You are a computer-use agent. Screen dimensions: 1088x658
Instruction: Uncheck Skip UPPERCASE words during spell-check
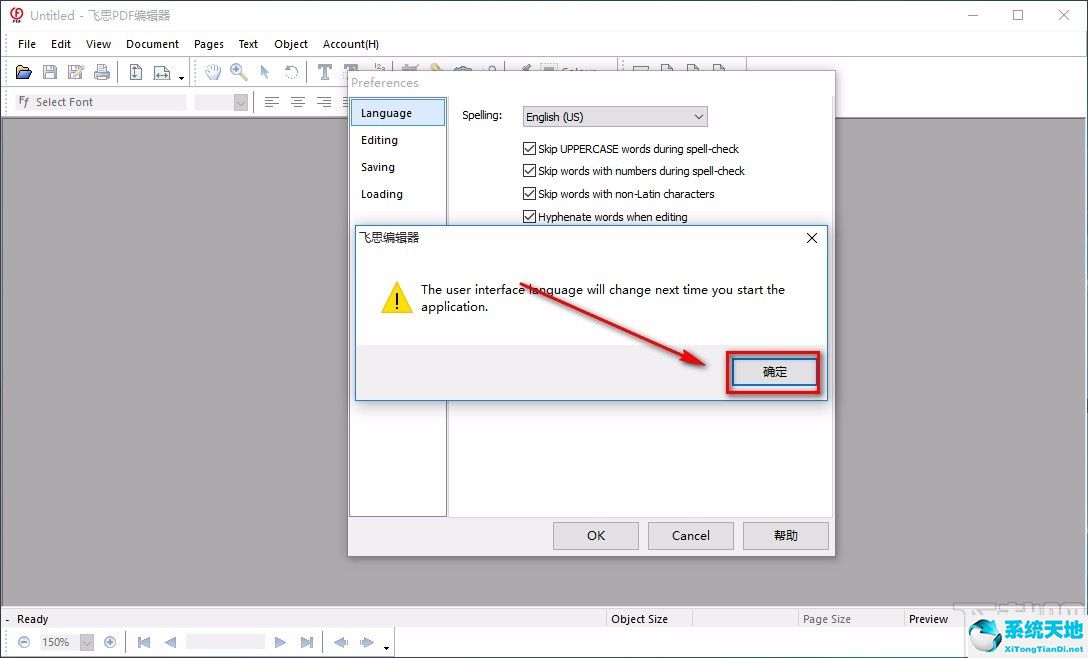coord(530,149)
